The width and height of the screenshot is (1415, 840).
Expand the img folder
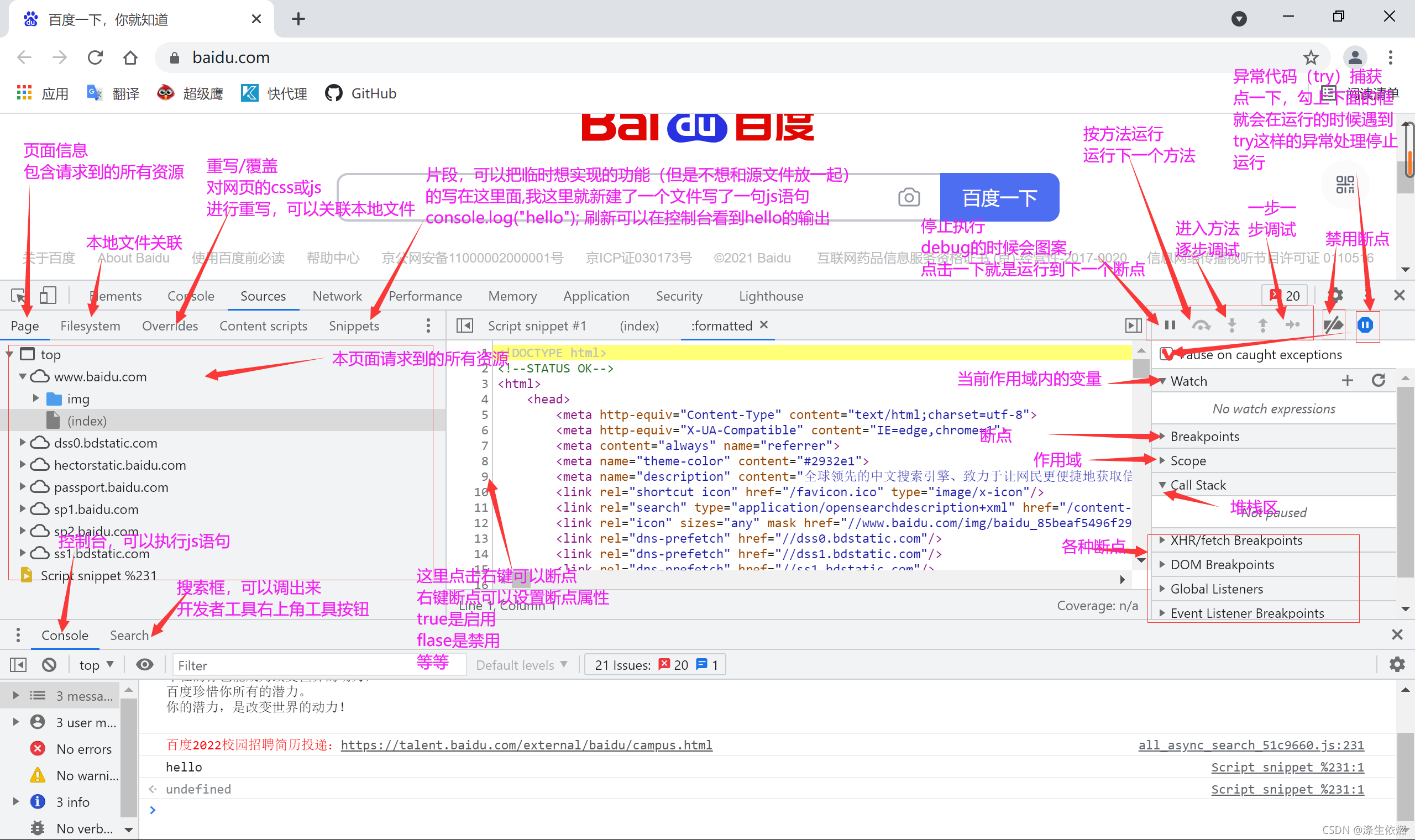(x=36, y=398)
